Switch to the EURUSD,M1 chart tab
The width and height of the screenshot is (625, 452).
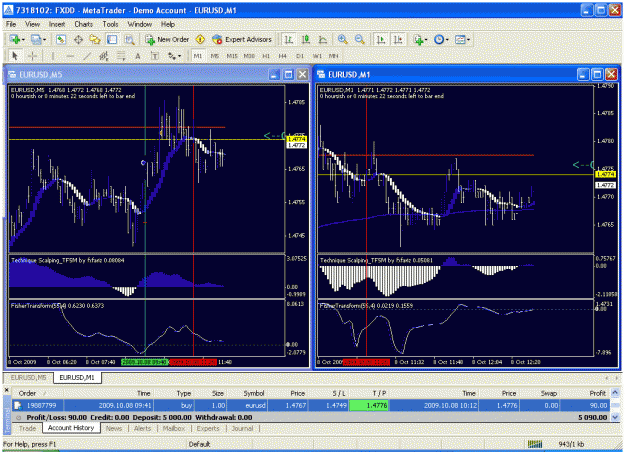(x=77, y=377)
